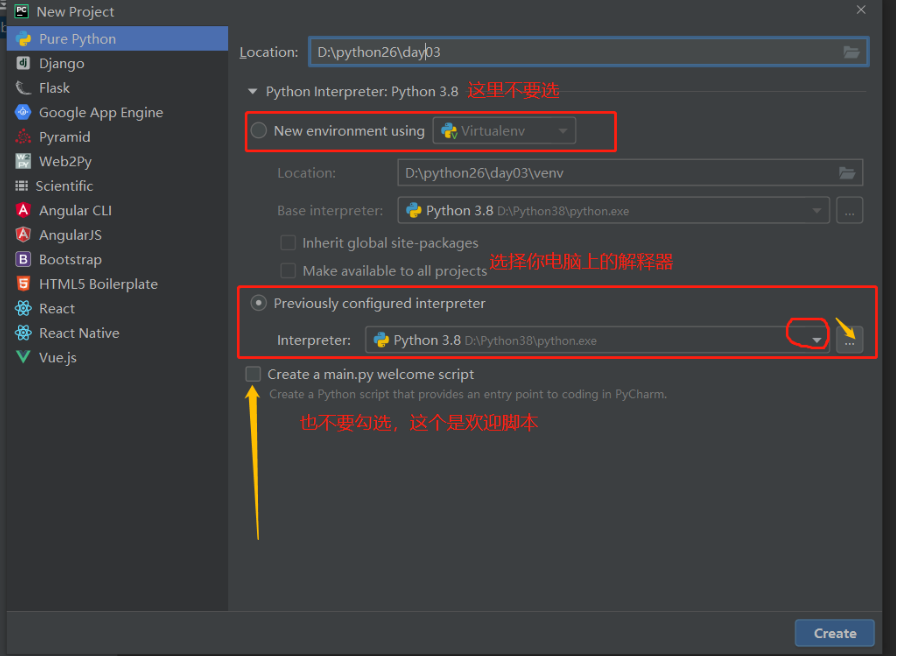
Task: Browse for the venv location folder
Action: click(x=847, y=173)
